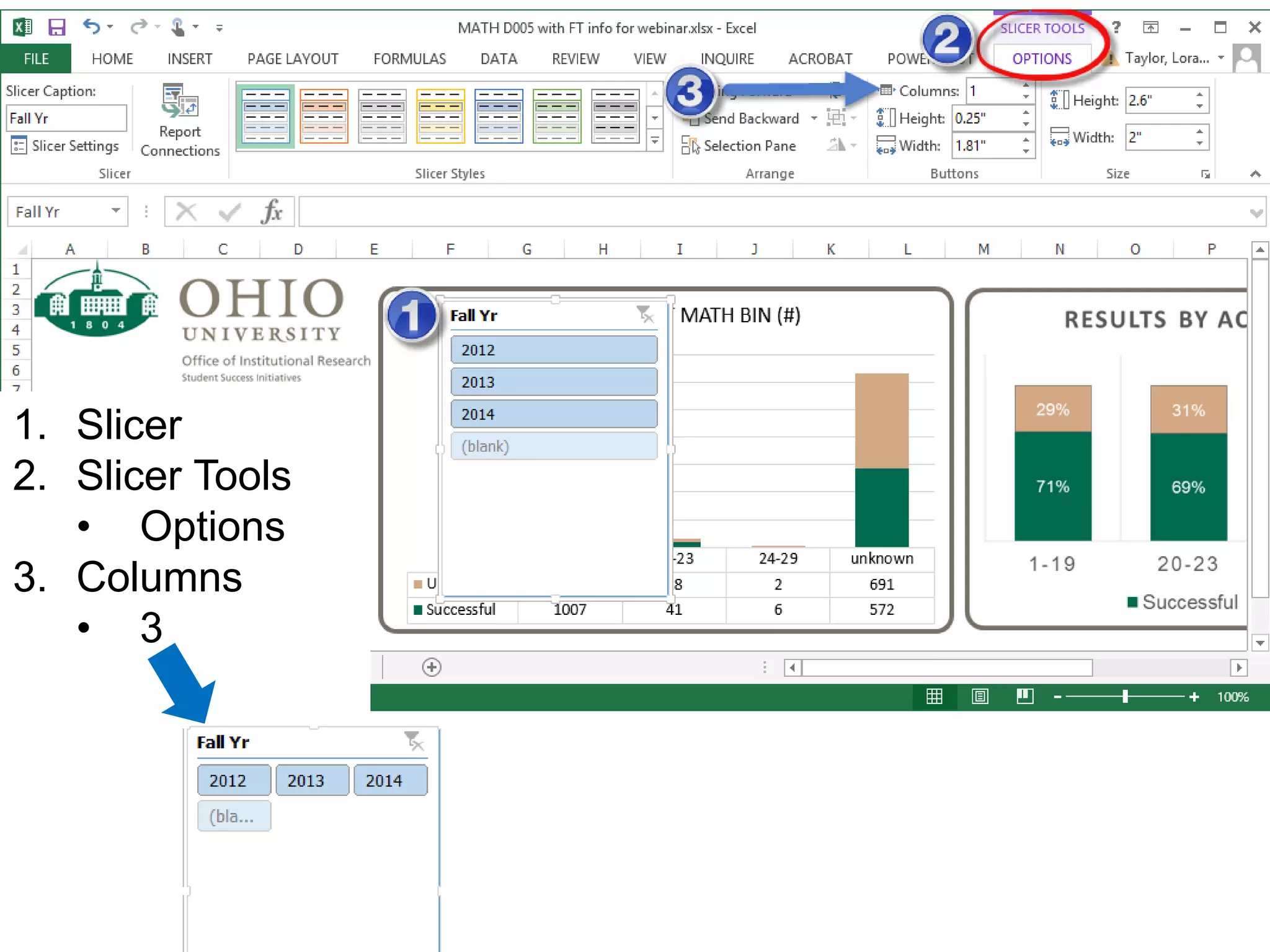Click the Buttons Columns value field
Viewport: 1270px width, 952px height.
[x=993, y=92]
